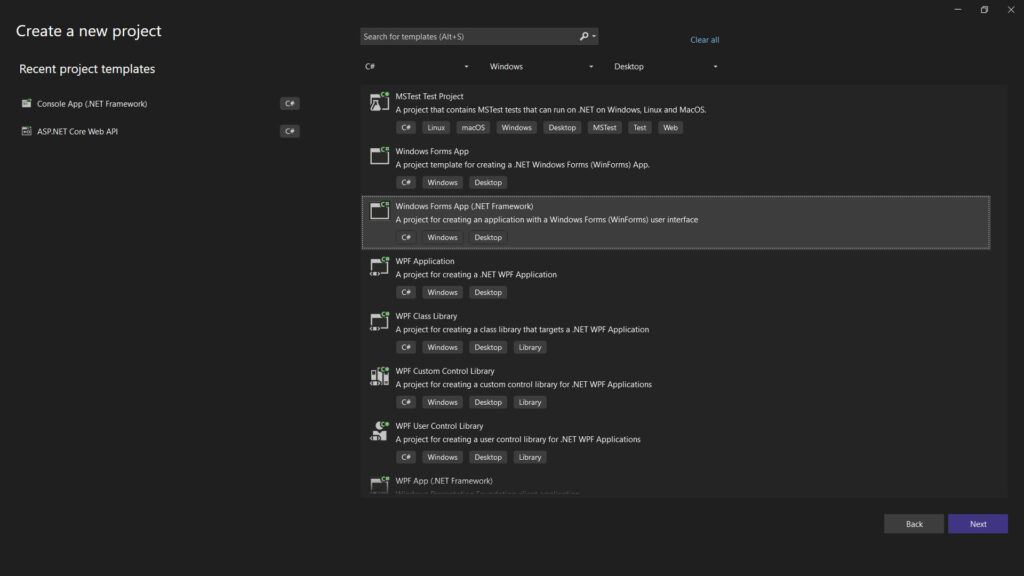Click the Next button

click(978, 524)
